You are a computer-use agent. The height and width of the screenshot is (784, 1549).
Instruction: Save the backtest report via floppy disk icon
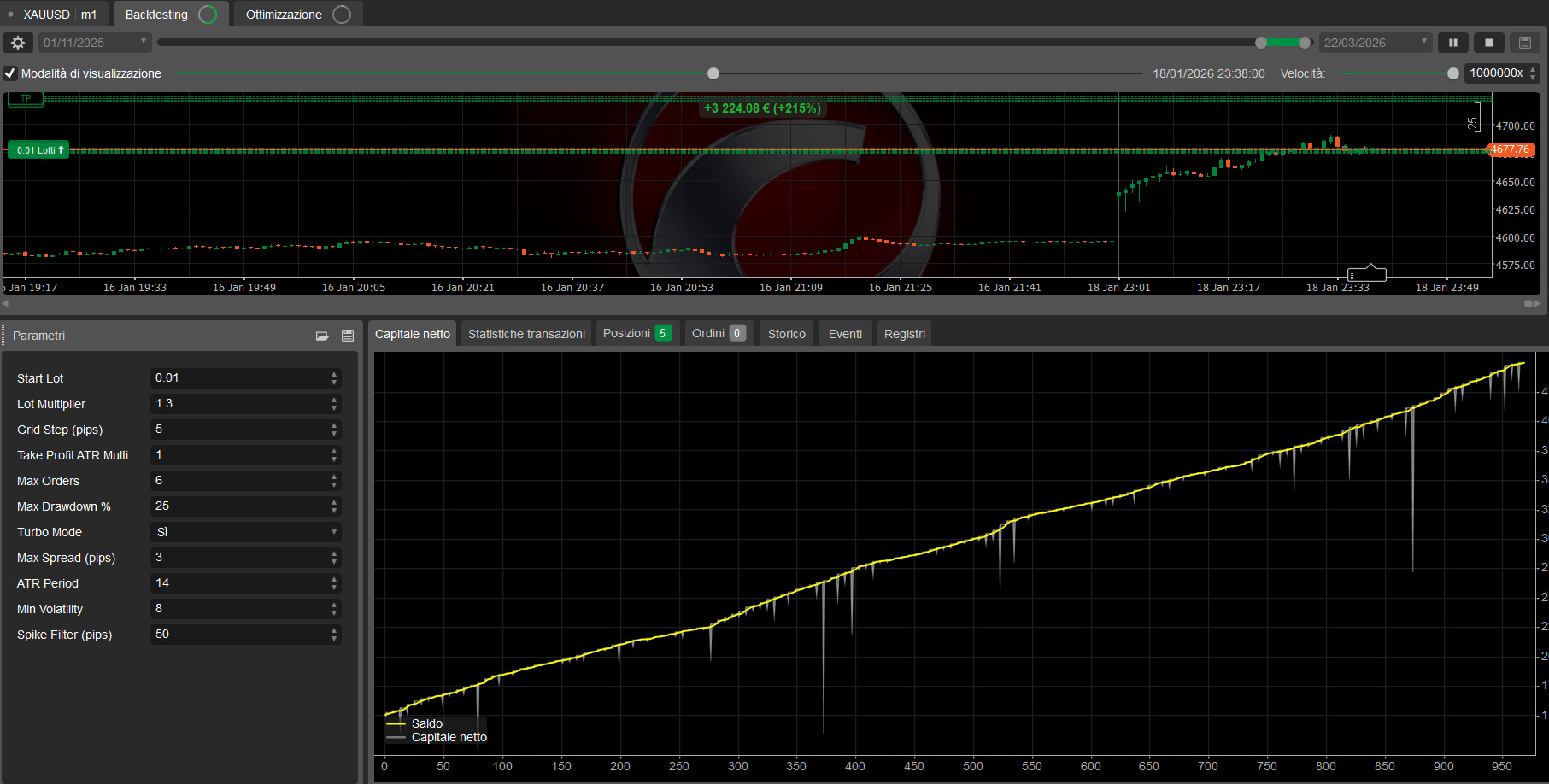(1524, 42)
